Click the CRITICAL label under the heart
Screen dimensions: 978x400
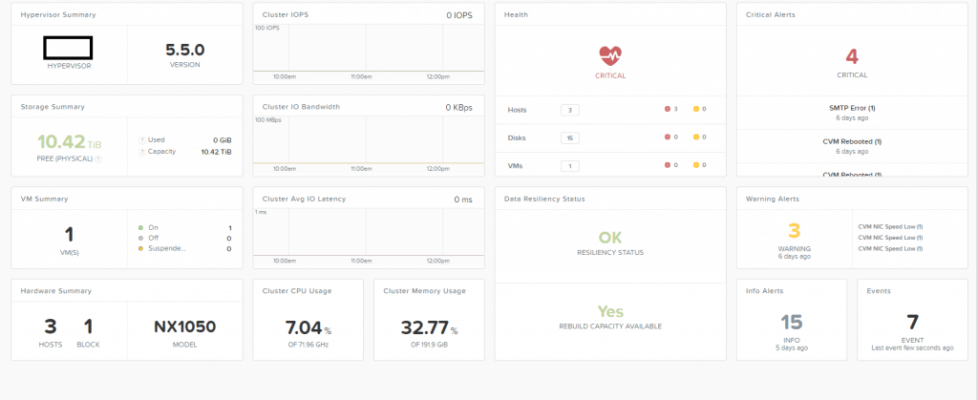click(610, 76)
